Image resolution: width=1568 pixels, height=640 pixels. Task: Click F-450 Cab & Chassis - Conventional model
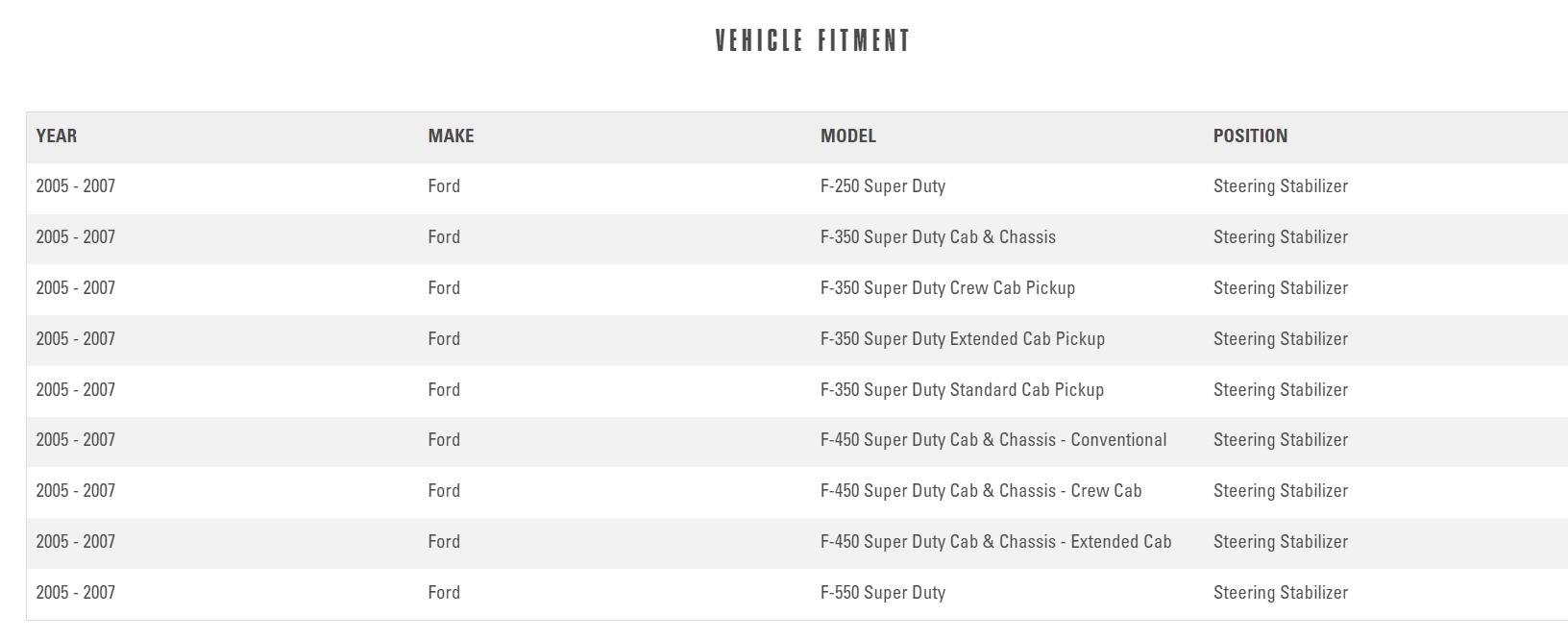pos(992,440)
